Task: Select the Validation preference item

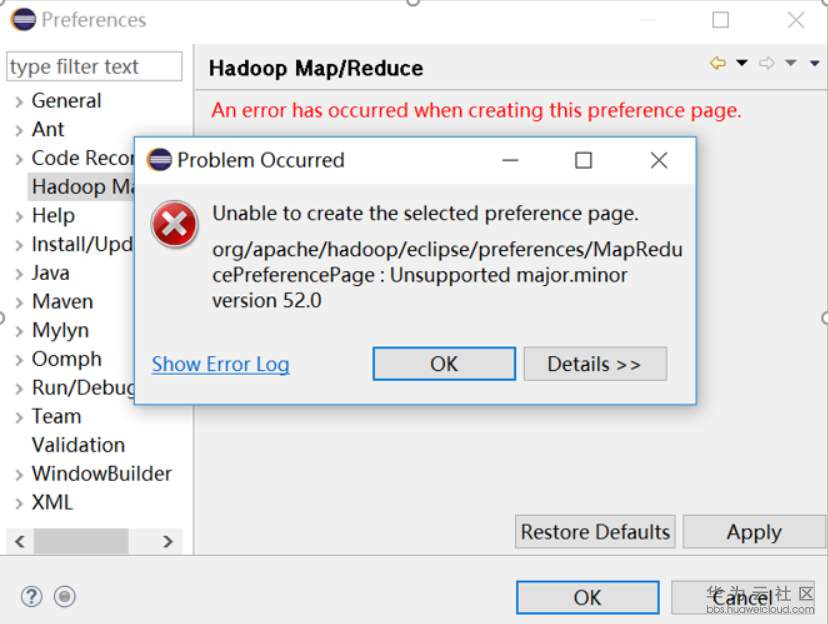Action: [x=78, y=445]
